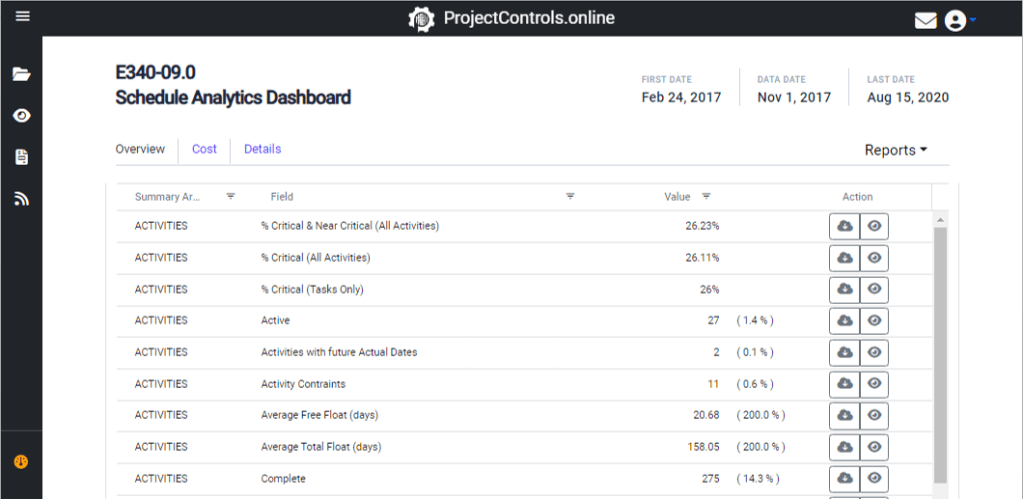Switch to the Cost tab
The width and height of the screenshot is (1023, 499).
(x=204, y=149)
